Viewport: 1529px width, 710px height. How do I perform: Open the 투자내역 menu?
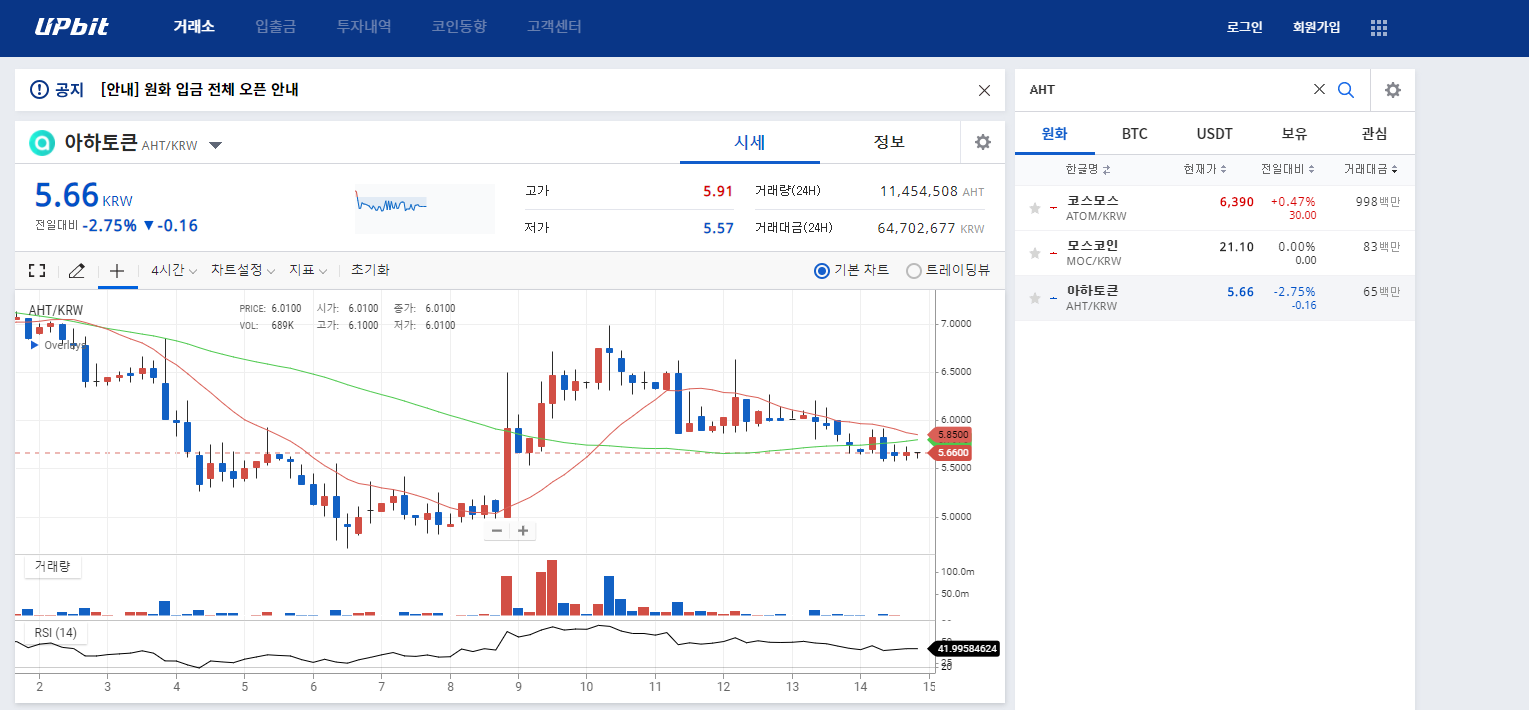click(x=364, y=27)
